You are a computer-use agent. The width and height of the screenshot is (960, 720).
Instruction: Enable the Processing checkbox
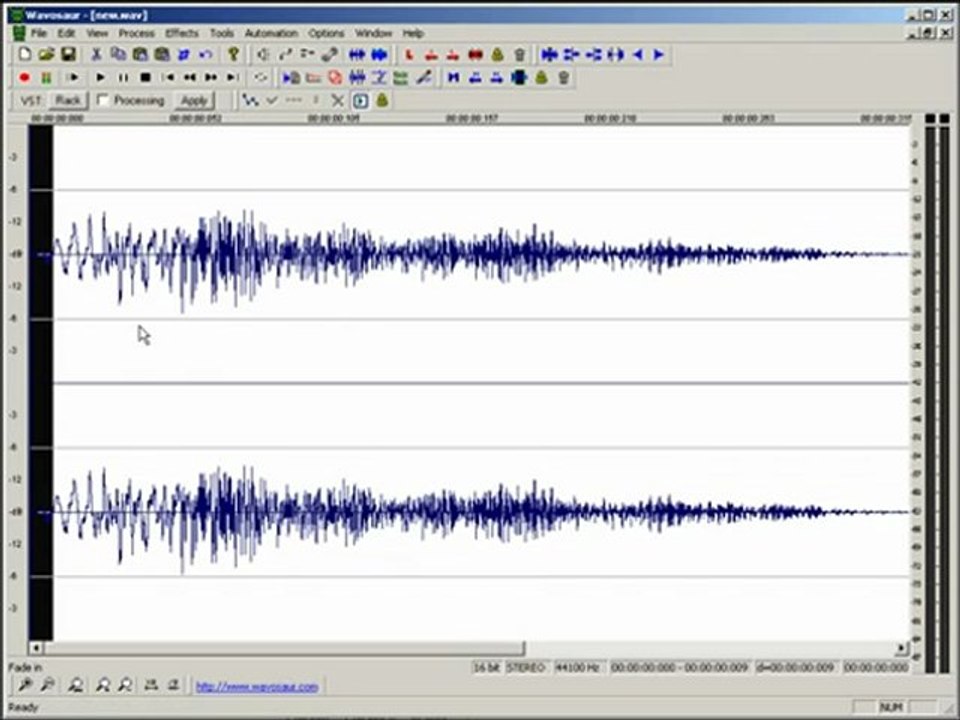(103, 100)
